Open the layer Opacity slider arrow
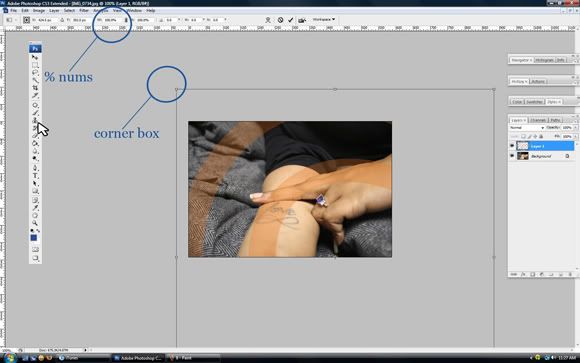Image resolution: width=580 pixels, height=363 pixels. pos(576,128)
